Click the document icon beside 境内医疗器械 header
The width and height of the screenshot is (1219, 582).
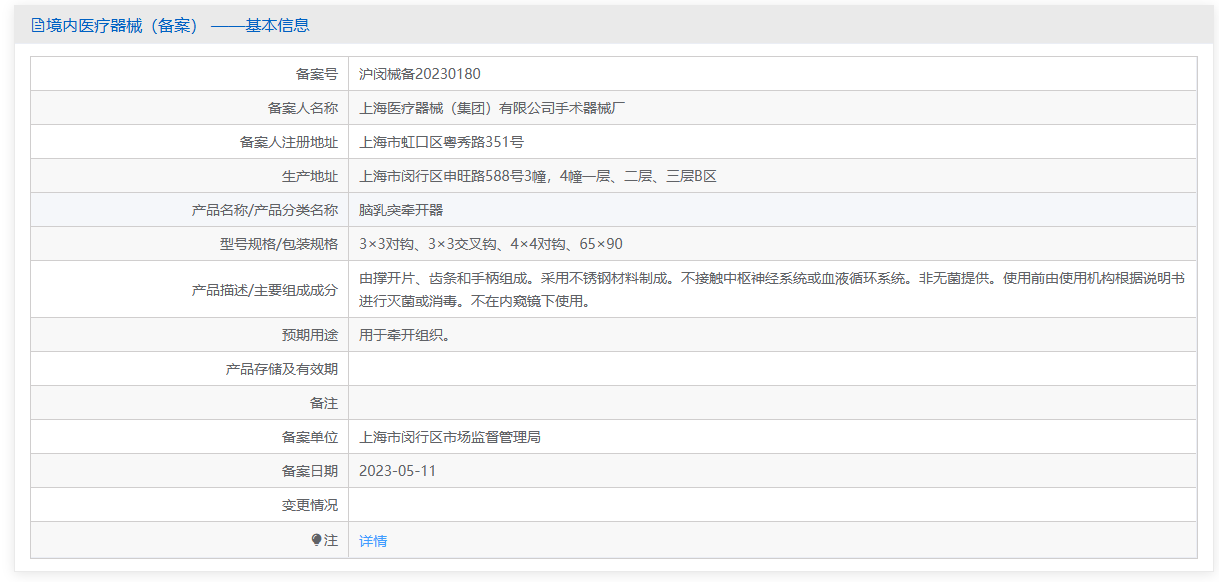coord(38,26)
